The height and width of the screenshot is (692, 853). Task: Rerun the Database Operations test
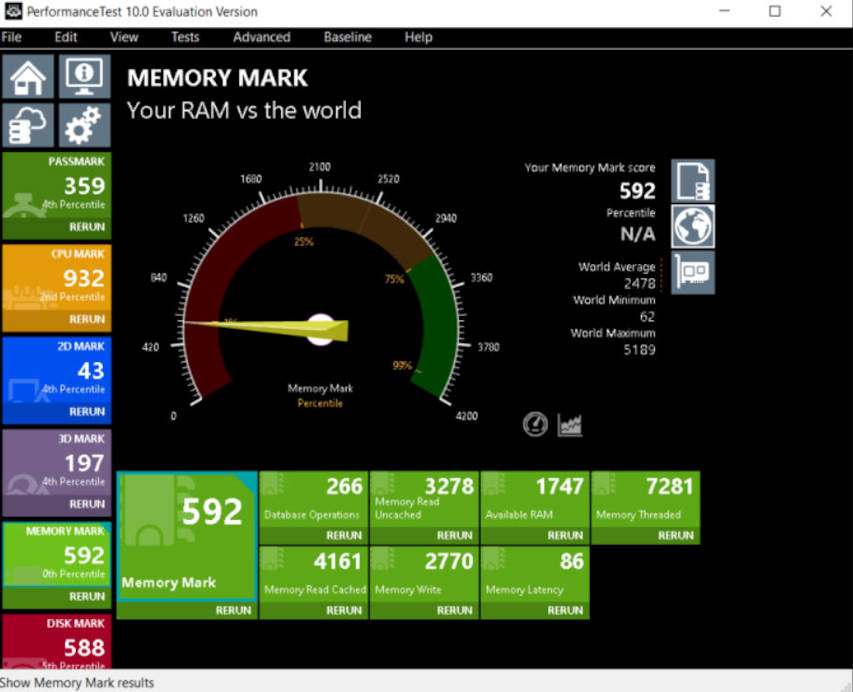[344, 535]
